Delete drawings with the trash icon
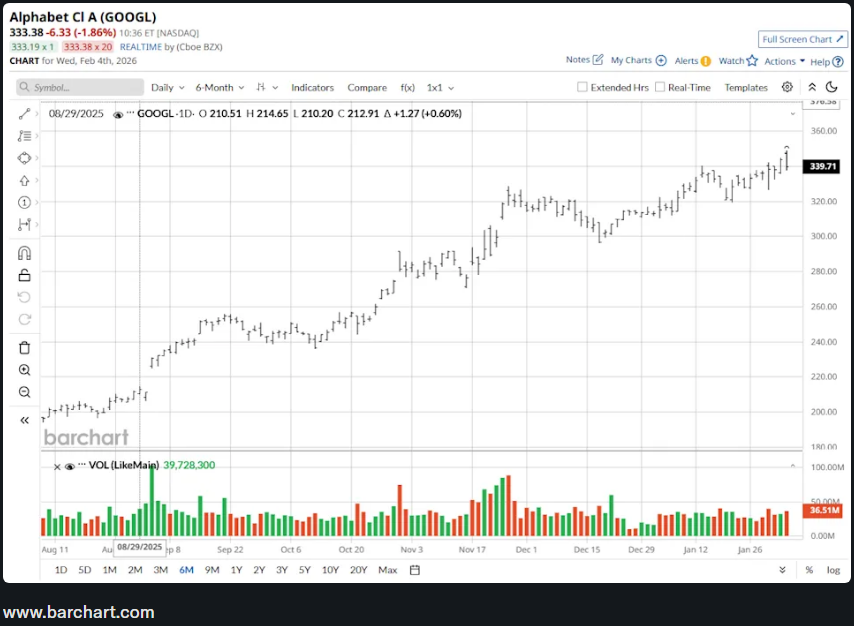Viewport: 854px width, 626px height. tap(25, 347)
